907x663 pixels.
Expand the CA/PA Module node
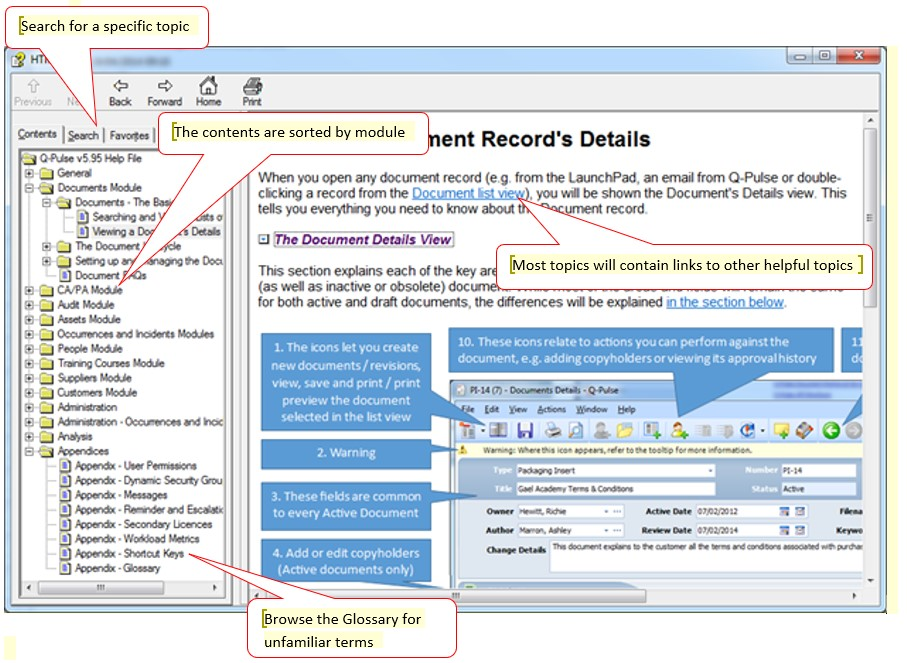pos(29,290)
